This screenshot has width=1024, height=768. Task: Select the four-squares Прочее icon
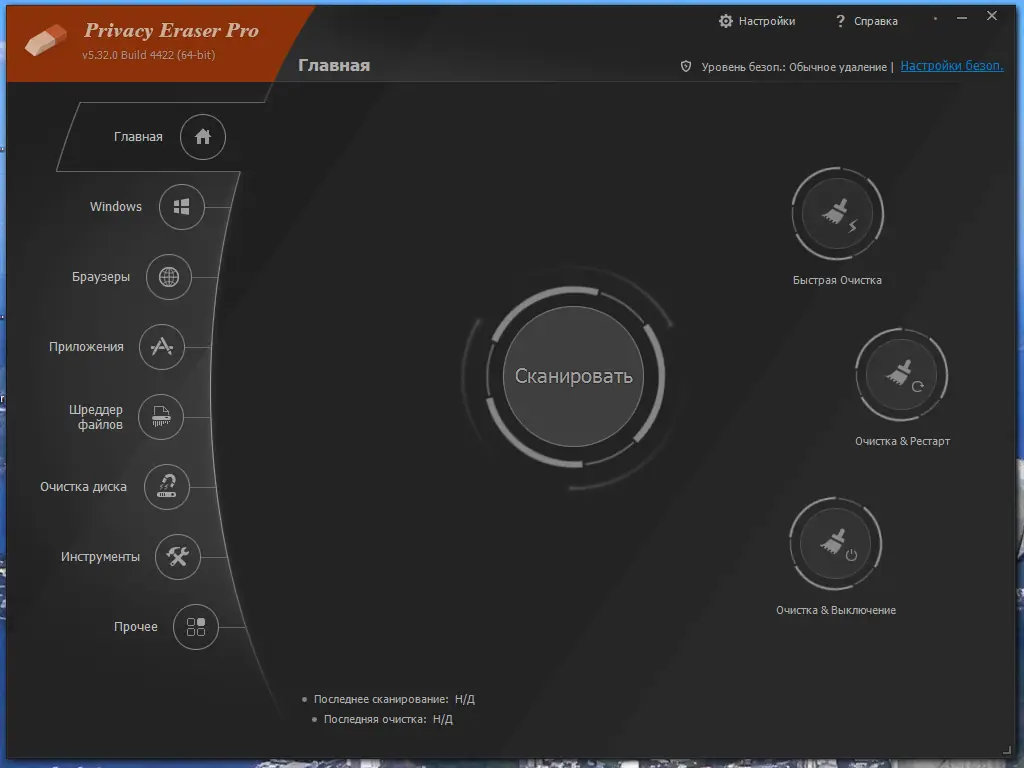195,627
